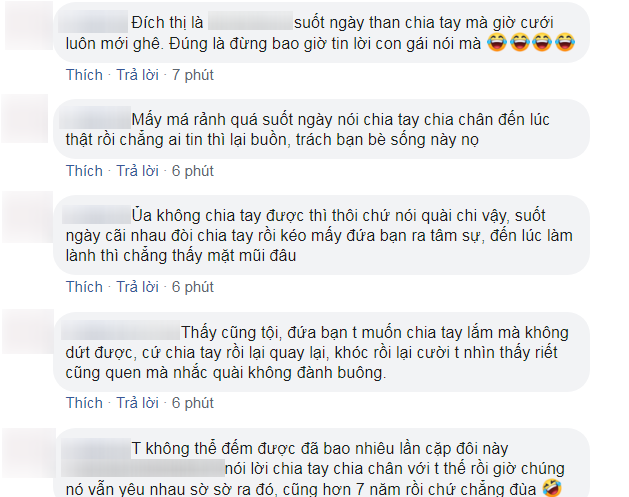Click Trả lời under 'Mấy má rảnh quá' comment
Screen dimensions: 629x497
tap(137, 171)
